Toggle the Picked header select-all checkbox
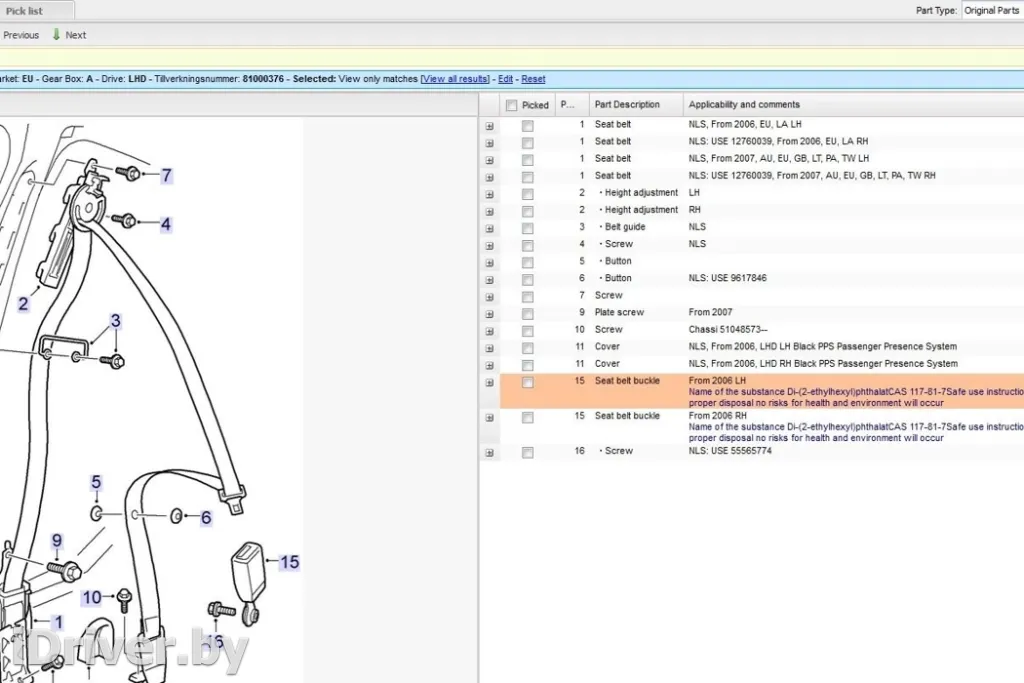The width and height of the screenshot is (1024, 683). coord(512,105)
